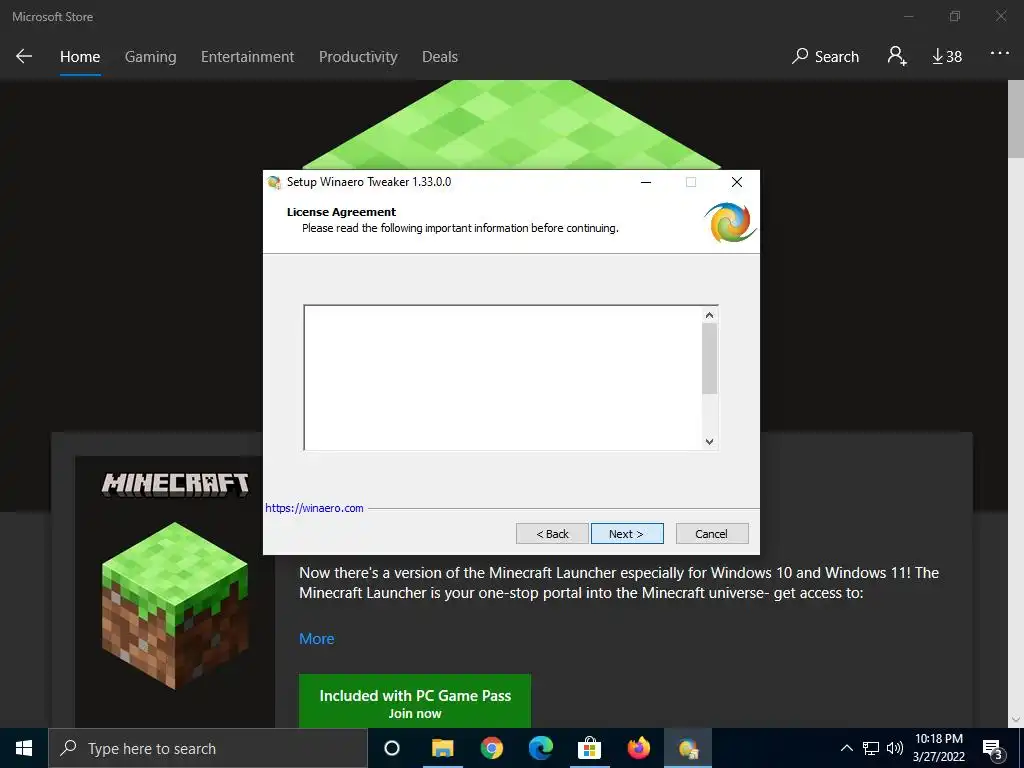Open the Windows Start button
Screen dimensions: 1024x768
pyautogui.click(x=24, y=748)
